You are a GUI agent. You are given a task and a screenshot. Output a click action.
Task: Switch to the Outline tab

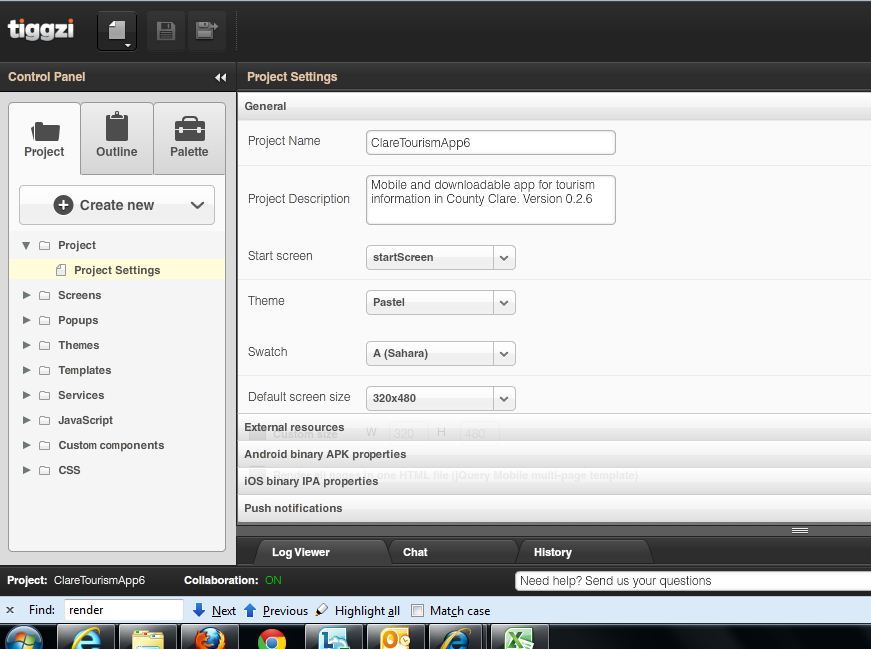(x=117, y=138)
